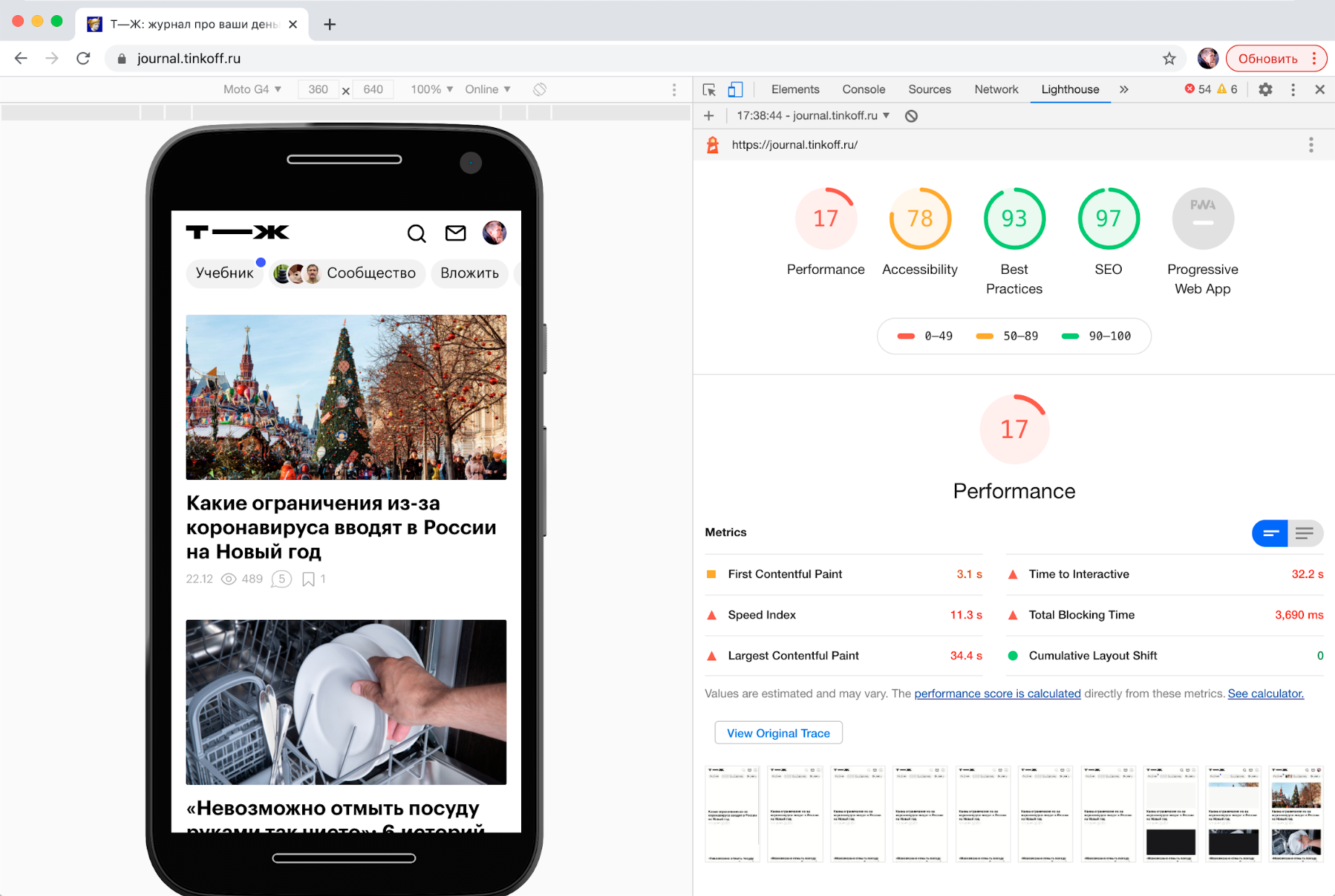Click the comments bubble icon with 5
This screenshot has width=1335, height=896.
coord(281,579)
